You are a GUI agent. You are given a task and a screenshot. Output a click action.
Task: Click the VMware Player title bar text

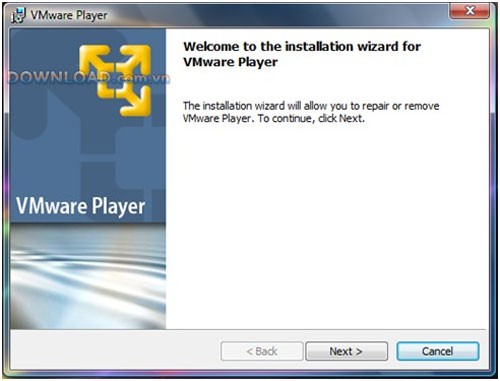coord(69,15)
